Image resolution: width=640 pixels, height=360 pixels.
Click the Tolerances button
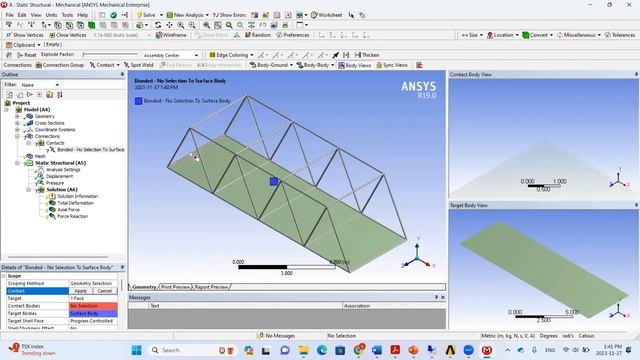[620, 35]
